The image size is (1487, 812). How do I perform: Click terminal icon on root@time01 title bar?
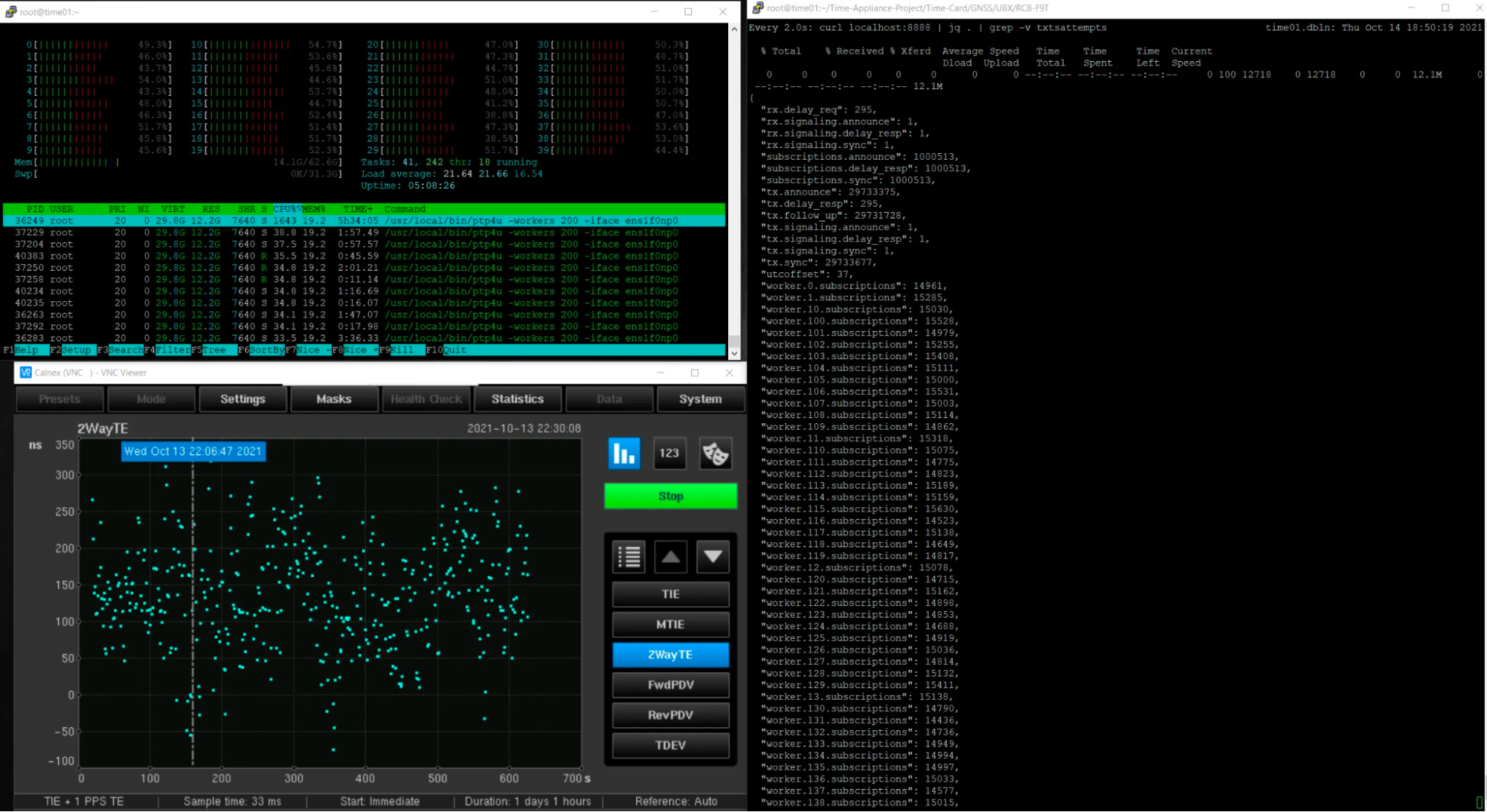coord(10,11)
